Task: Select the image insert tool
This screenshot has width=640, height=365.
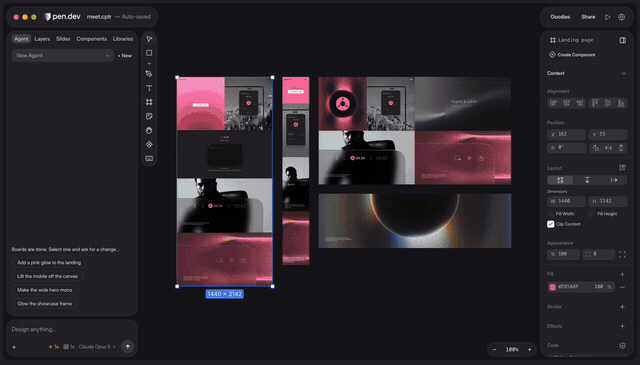Action: coord(149,158)
